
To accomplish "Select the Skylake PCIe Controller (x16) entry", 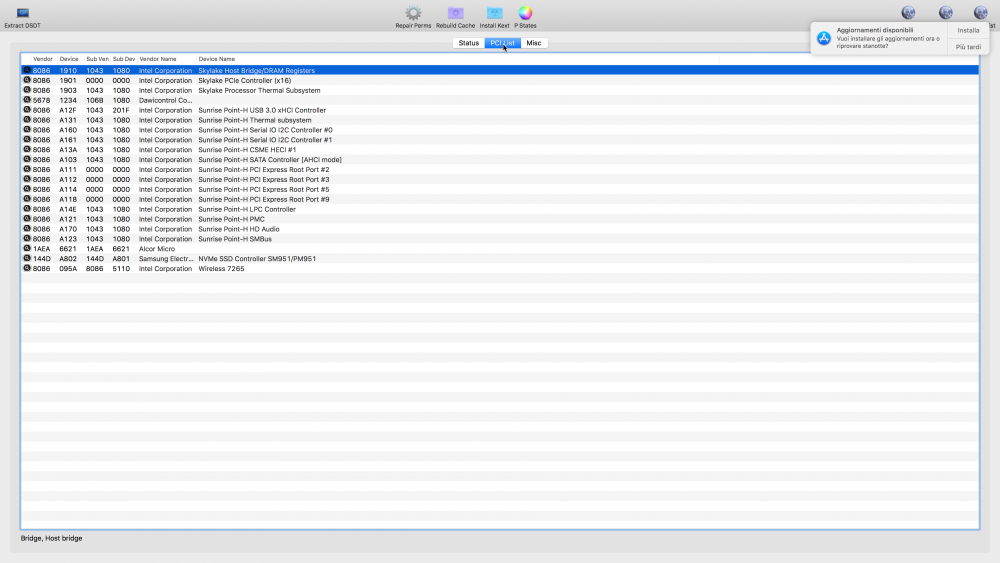I will [x=244, y=80].
